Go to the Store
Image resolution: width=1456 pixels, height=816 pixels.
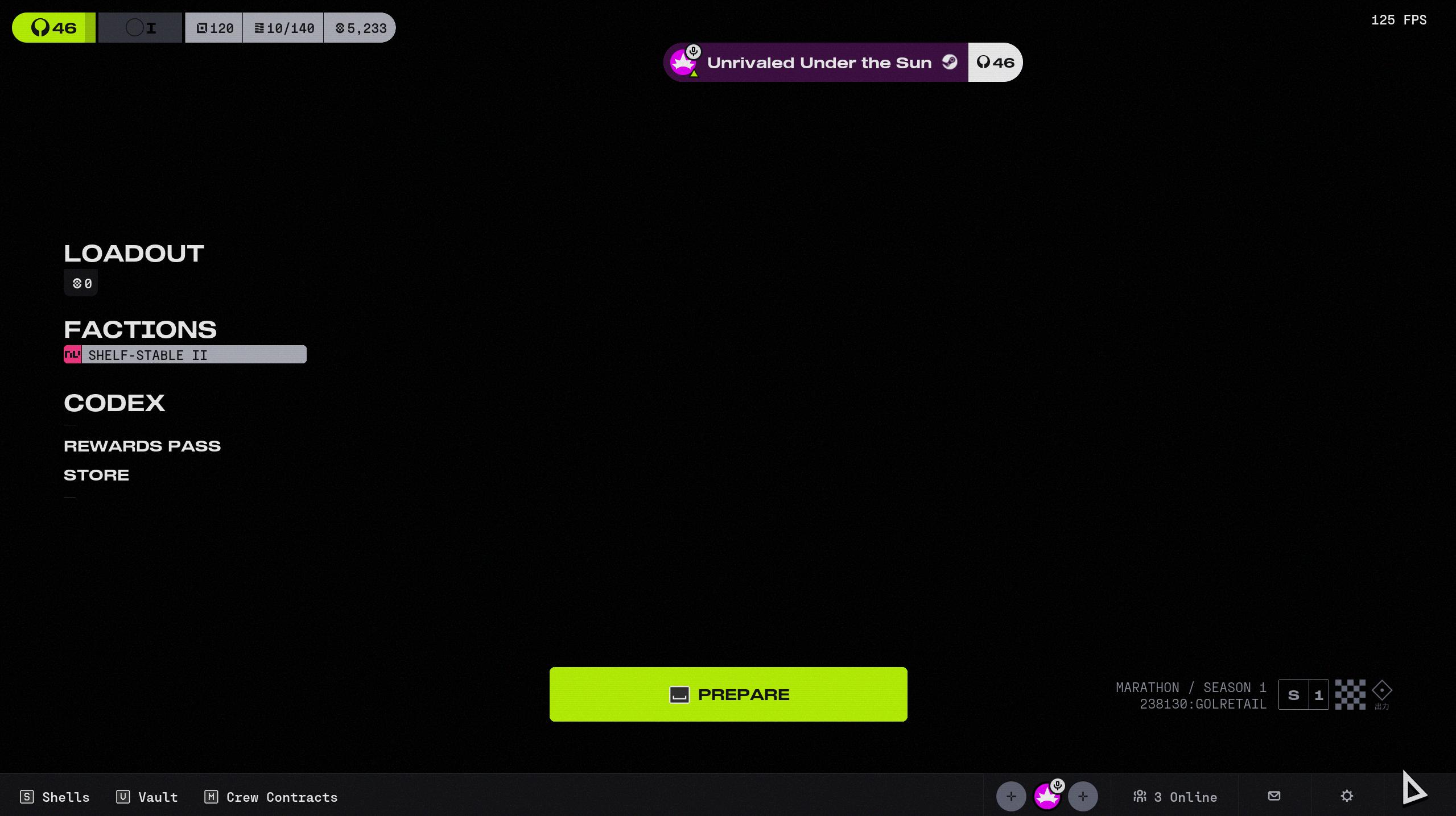pos(96,475)
